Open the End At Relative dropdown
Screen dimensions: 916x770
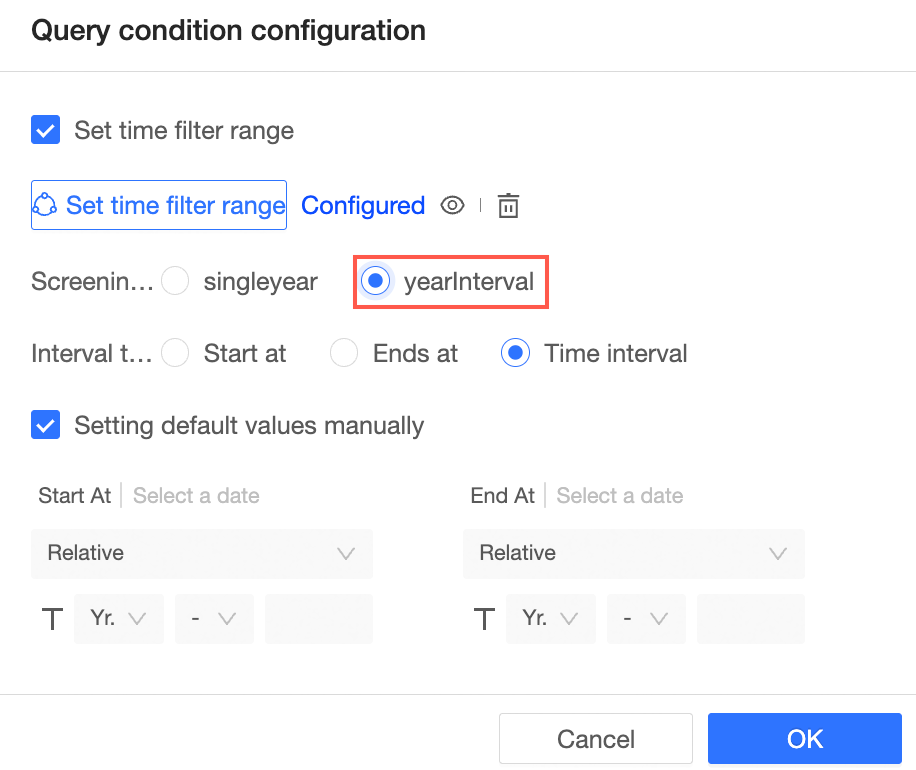click(634, 553)
